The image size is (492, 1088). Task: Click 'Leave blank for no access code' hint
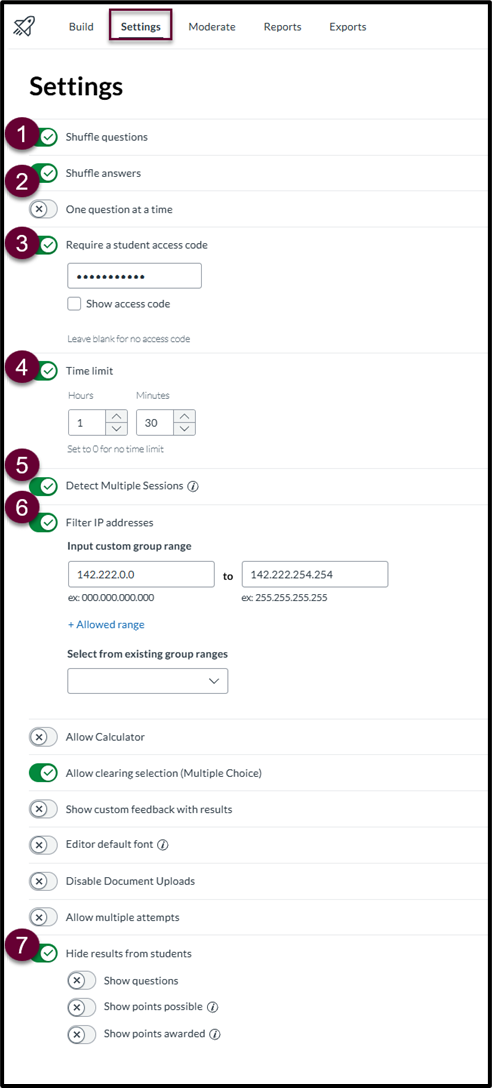[x=128, y=339]
